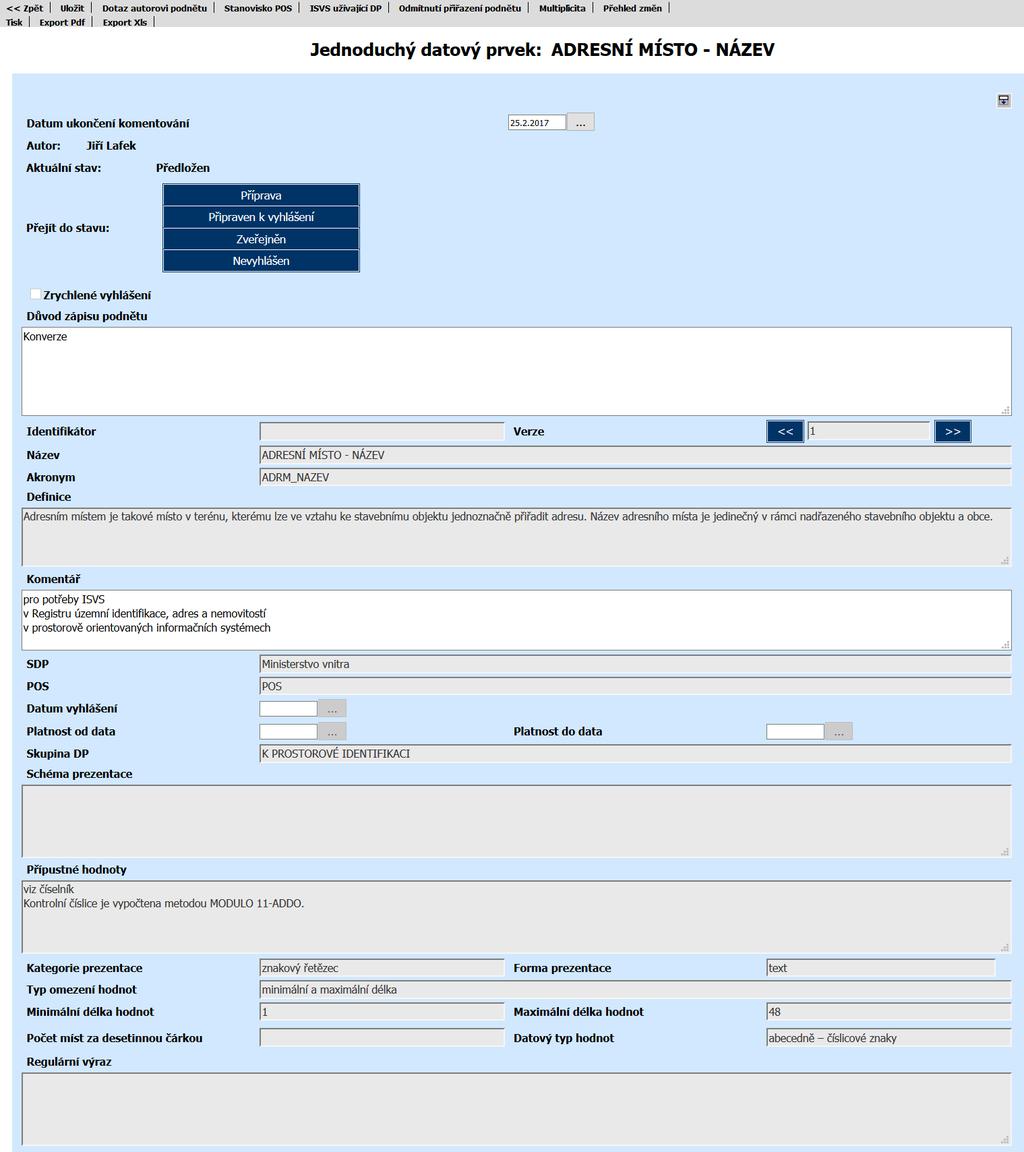Screen dimensions: 1024x1152
Task: Grab resize handle of Komentář text area
Action: [1006, 644]
